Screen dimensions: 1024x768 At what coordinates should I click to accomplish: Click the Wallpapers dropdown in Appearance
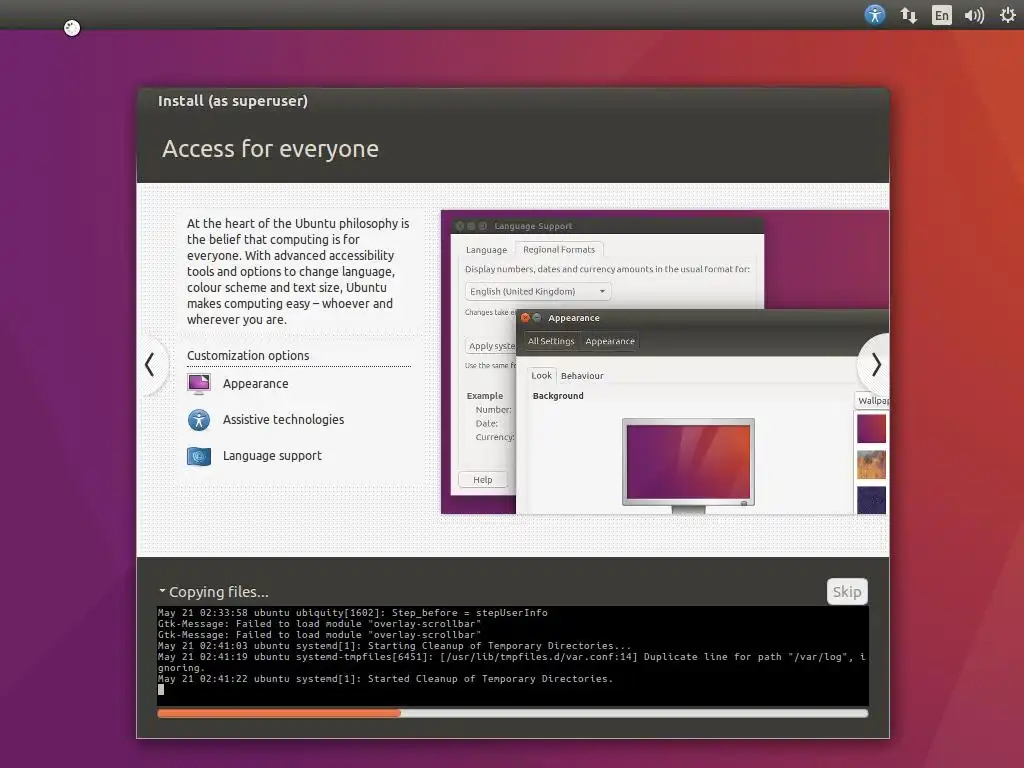point(872,400)
